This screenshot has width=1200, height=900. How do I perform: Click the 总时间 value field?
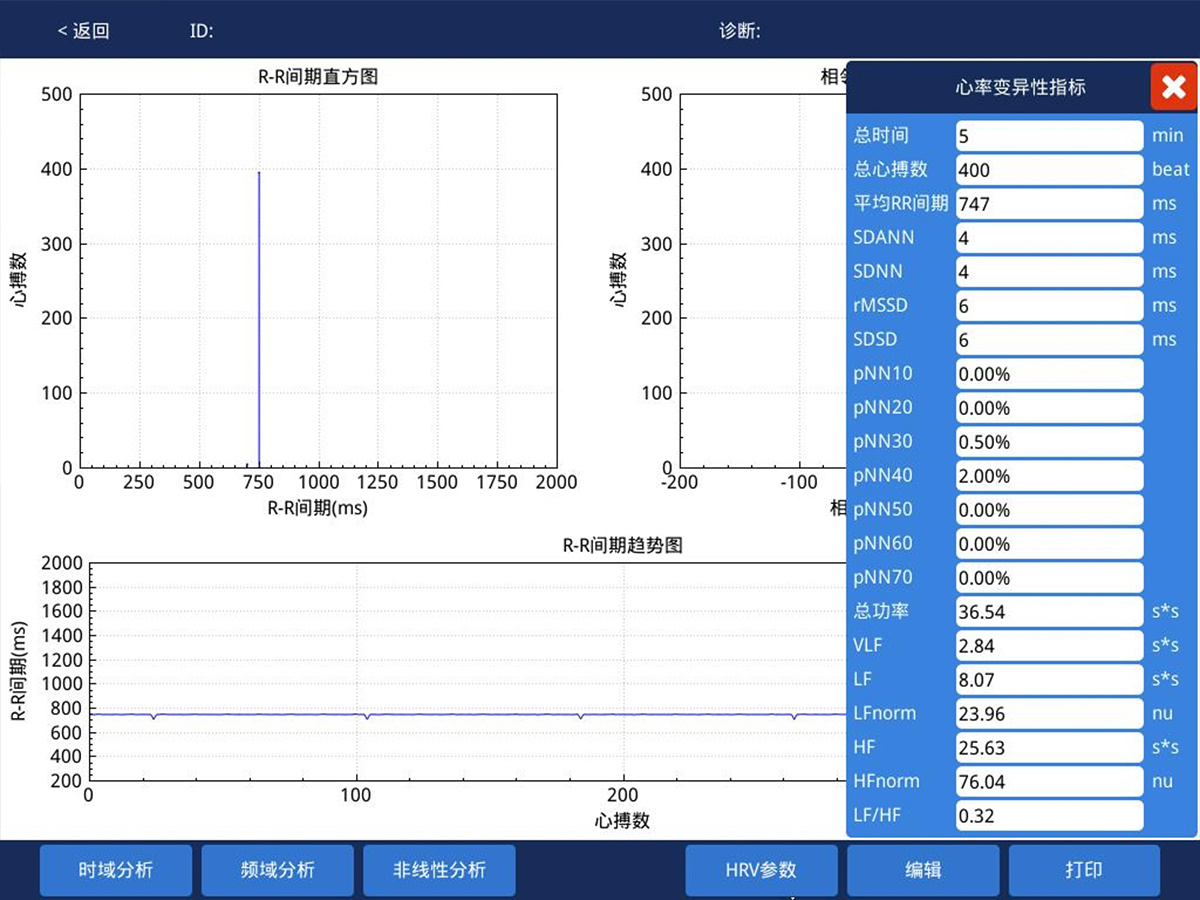1048,136
